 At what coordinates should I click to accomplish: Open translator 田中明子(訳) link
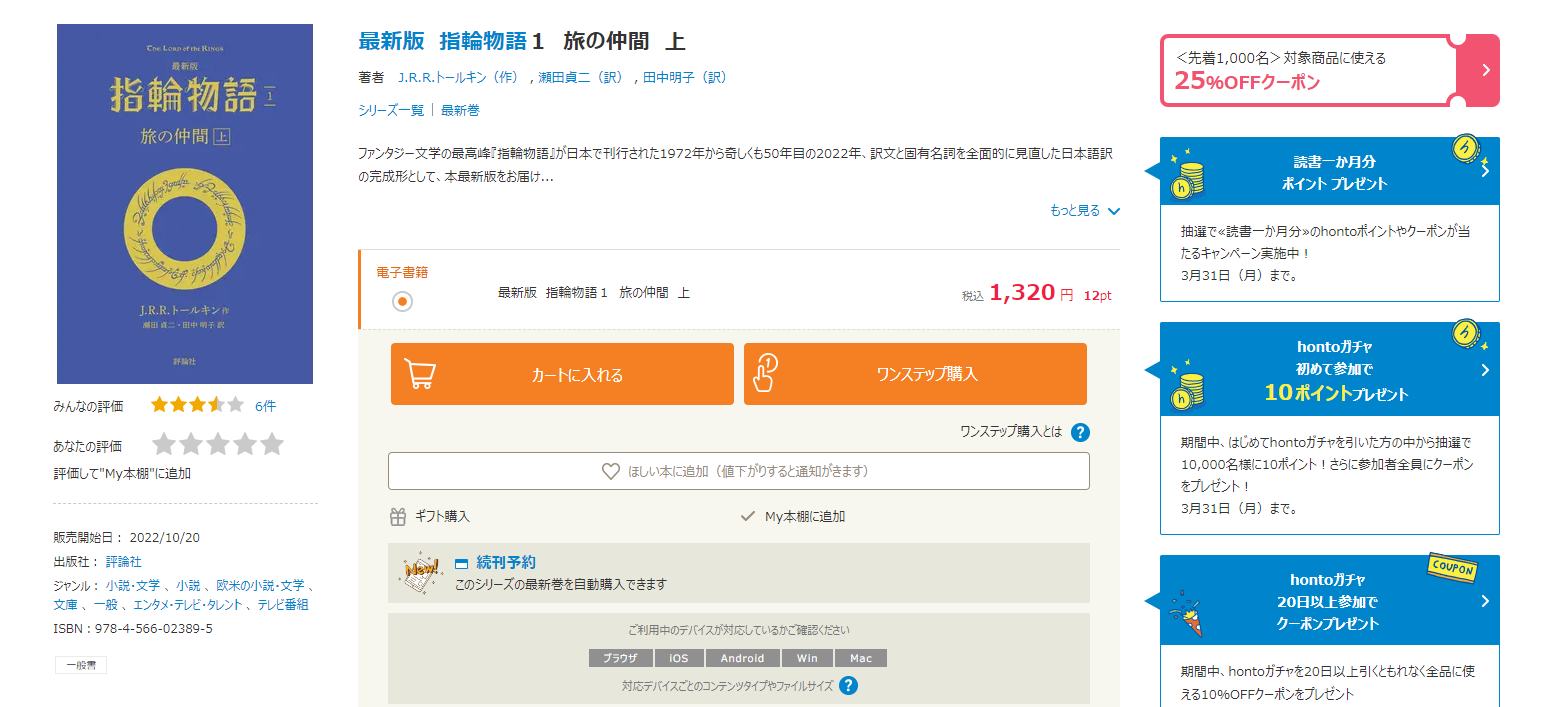pos(685,77)
